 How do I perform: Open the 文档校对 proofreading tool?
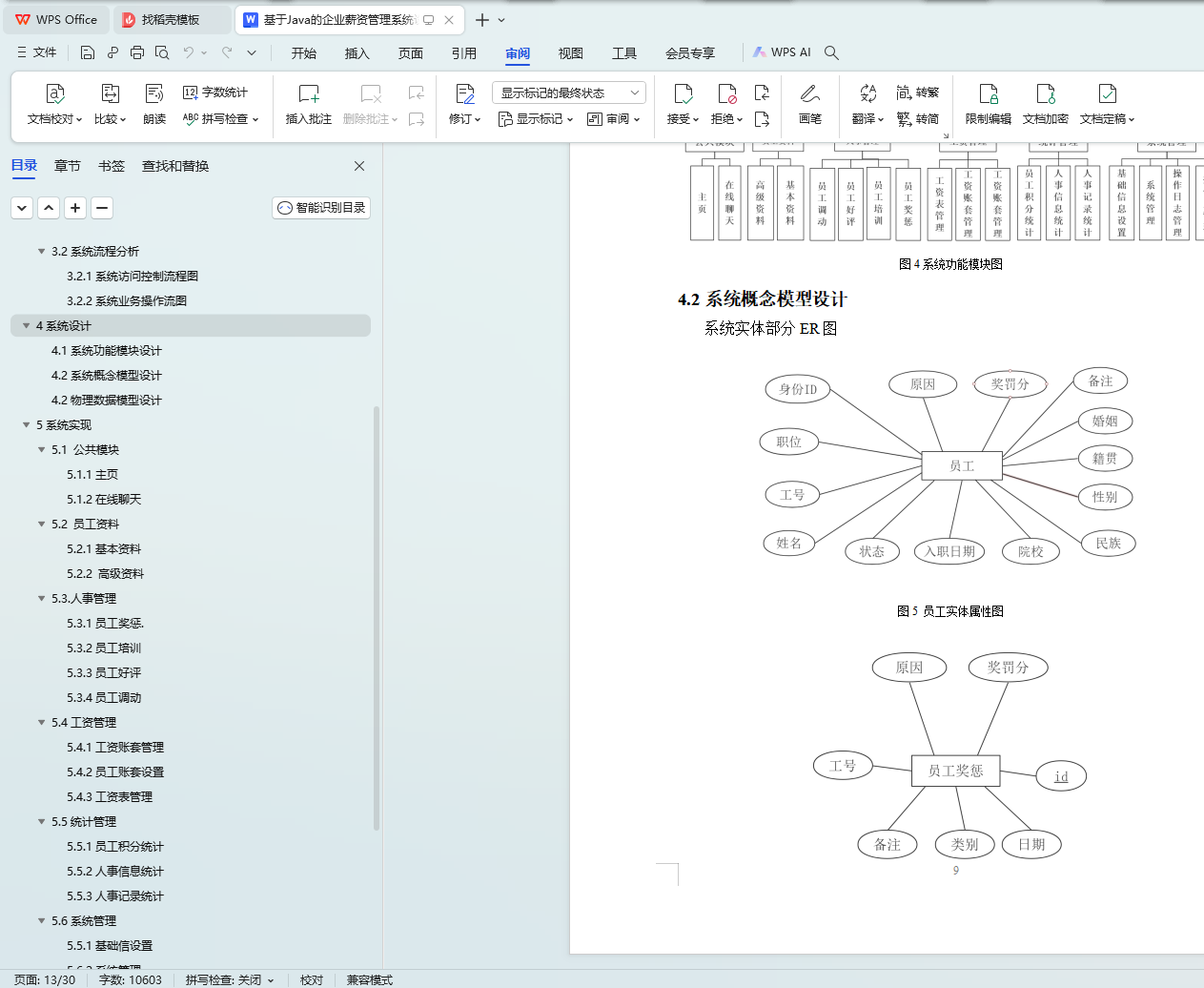54,103
